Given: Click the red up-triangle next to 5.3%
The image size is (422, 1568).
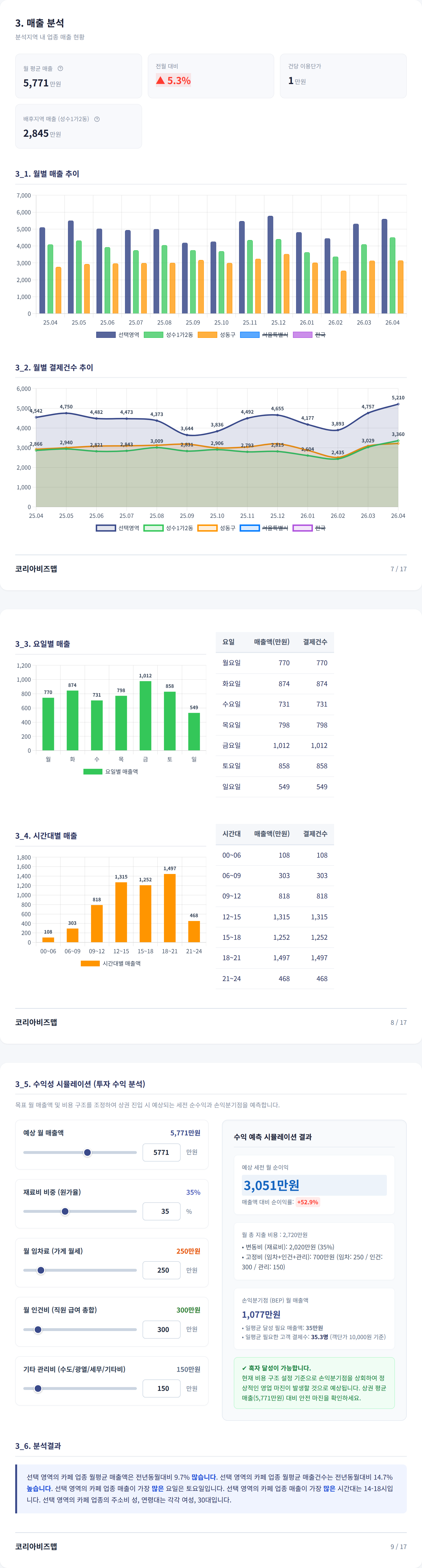Looking at the screenshot, I should click(x=160, y=80).
